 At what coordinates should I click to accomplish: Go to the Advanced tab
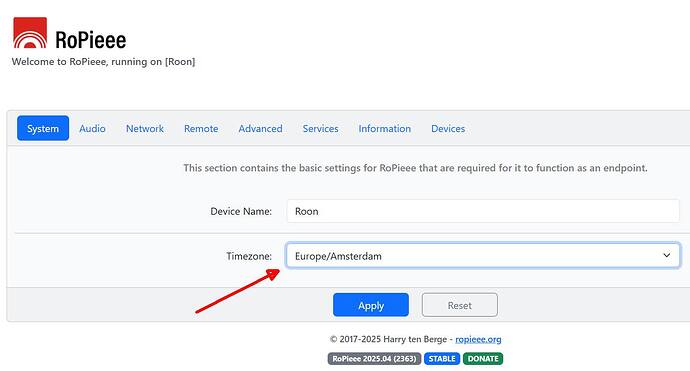pos(261,129)
